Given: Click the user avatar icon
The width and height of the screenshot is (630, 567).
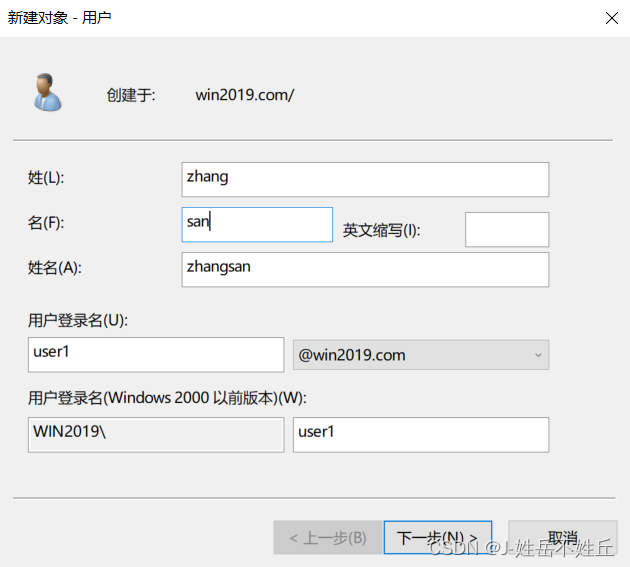Looking at the screenshot, I should click(47, 92).
